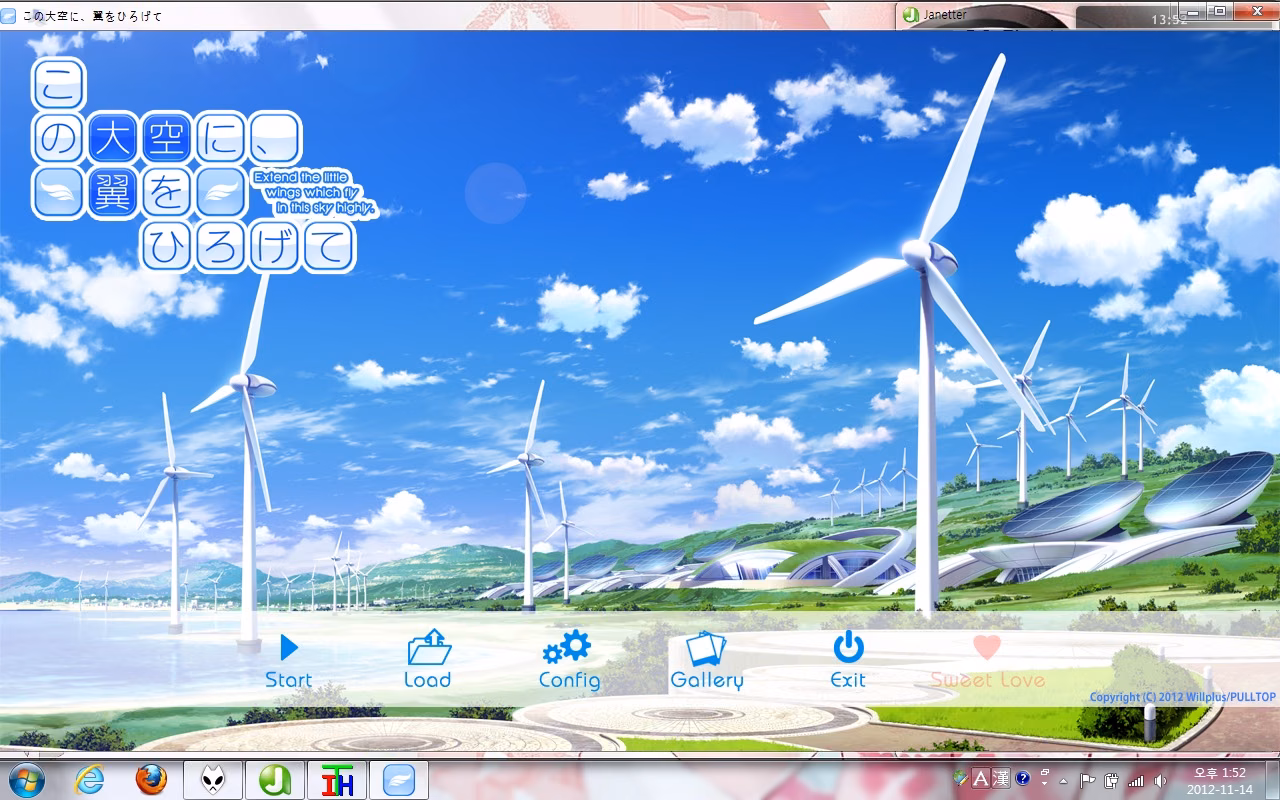The image size is (1280, 800).
Task: Mute via the speaker volume icon
Action: pos(1159,780)
